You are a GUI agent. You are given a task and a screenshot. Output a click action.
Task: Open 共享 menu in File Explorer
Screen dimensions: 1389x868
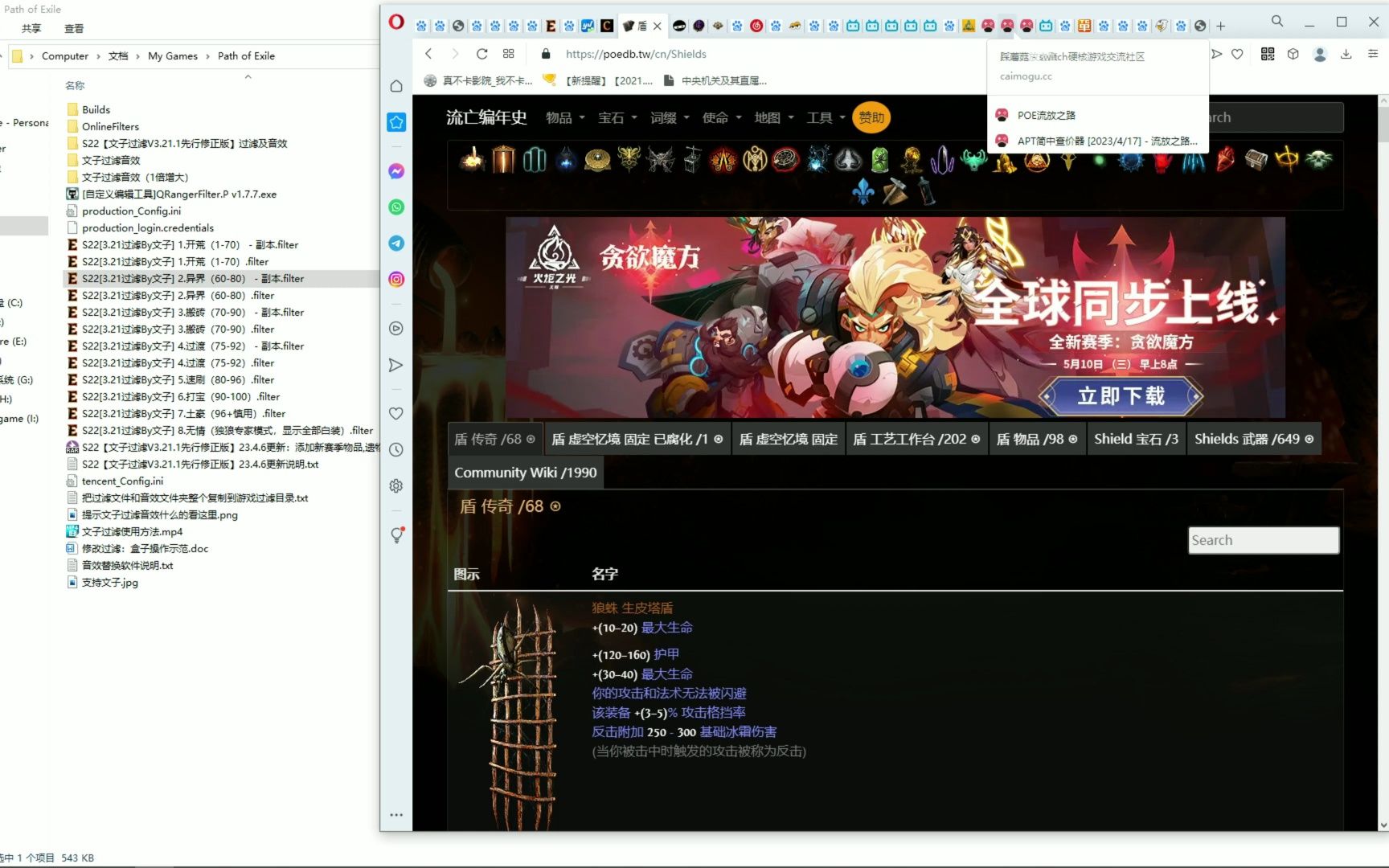click(x=31, y=28)
